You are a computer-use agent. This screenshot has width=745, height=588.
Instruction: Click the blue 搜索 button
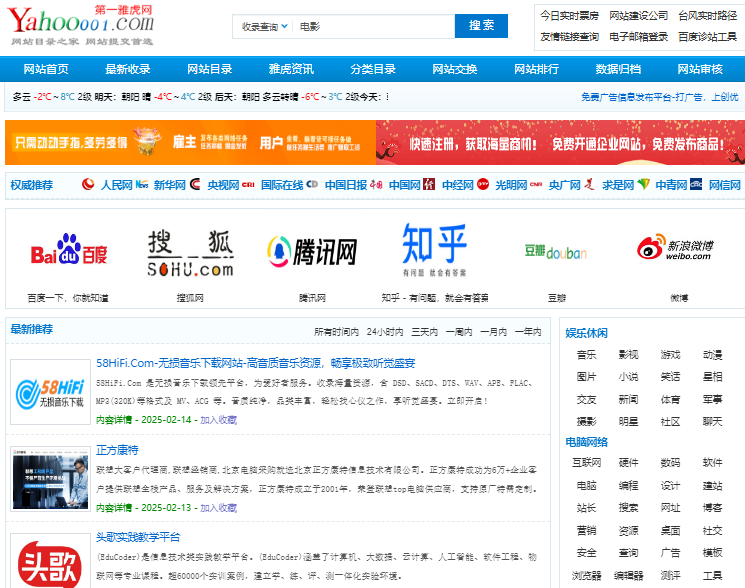481,26
